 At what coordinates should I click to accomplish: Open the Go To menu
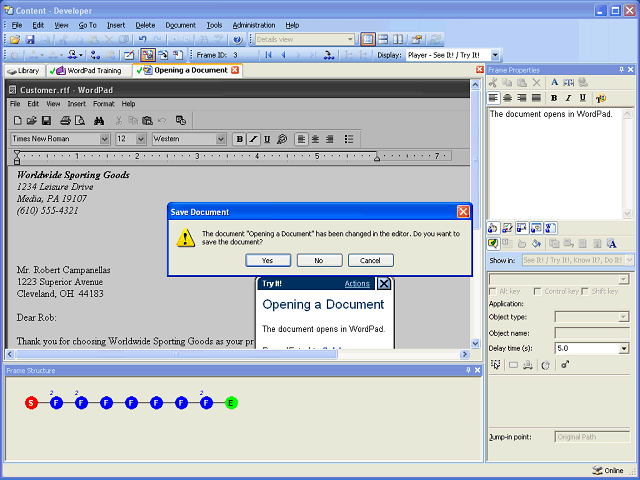point(87,25)
